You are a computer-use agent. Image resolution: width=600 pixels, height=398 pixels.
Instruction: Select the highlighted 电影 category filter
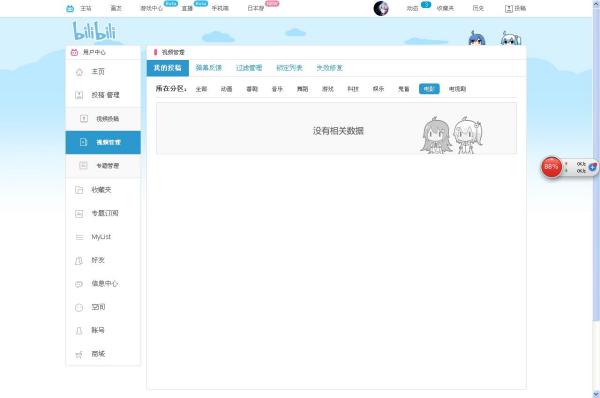(429, 89)
